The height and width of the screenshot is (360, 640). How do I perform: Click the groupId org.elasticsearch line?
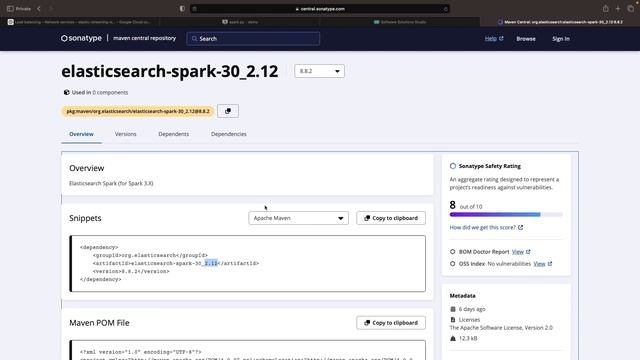pos(150,255)
